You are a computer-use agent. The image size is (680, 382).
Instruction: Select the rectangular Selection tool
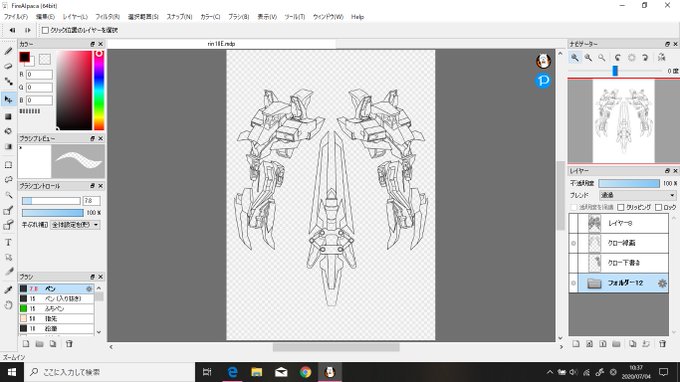(8, 165)
